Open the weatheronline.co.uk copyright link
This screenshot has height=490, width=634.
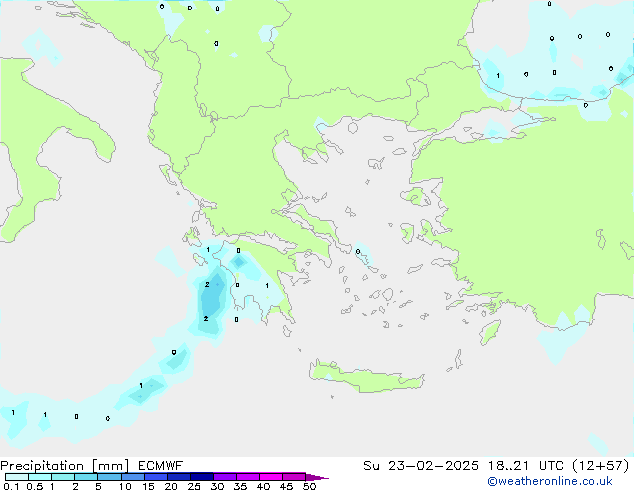pyautogui.click(x=550, y=481)
